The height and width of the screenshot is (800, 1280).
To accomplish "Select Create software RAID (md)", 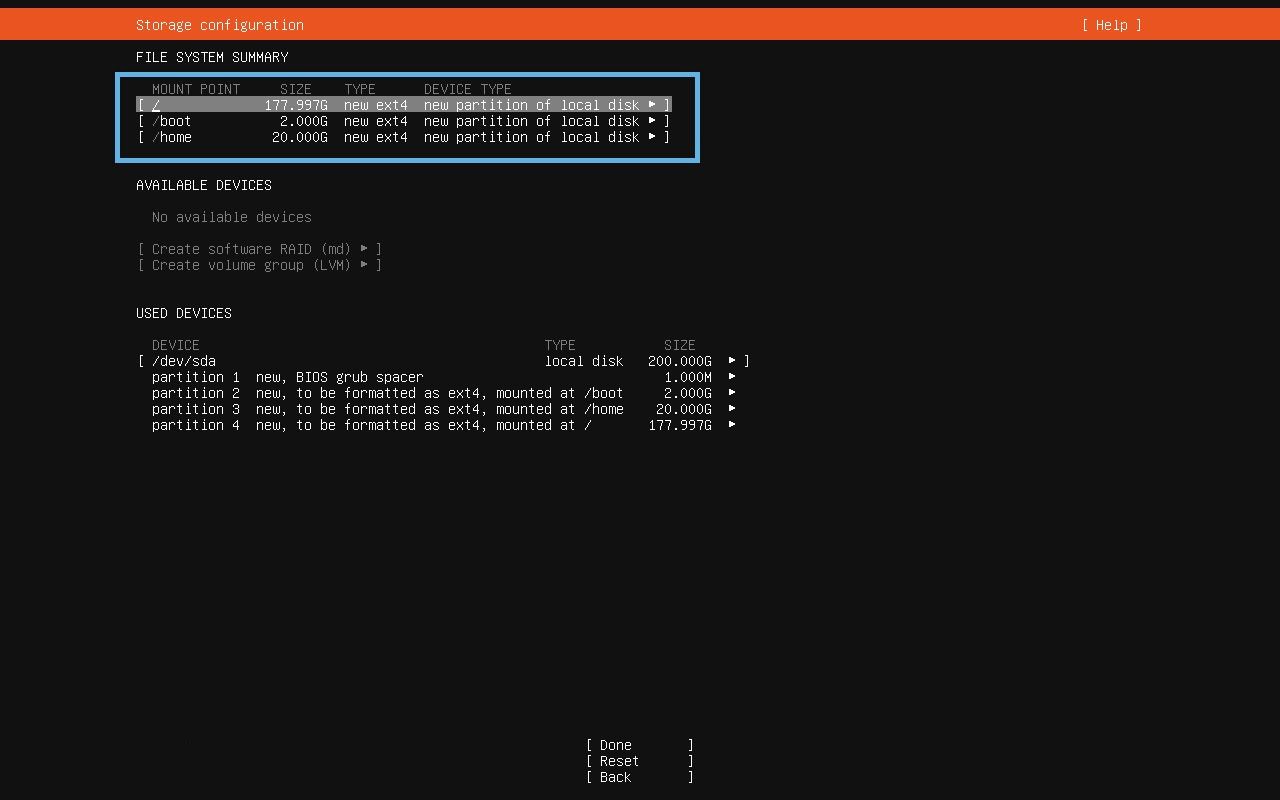I will [x=260, y=249].
